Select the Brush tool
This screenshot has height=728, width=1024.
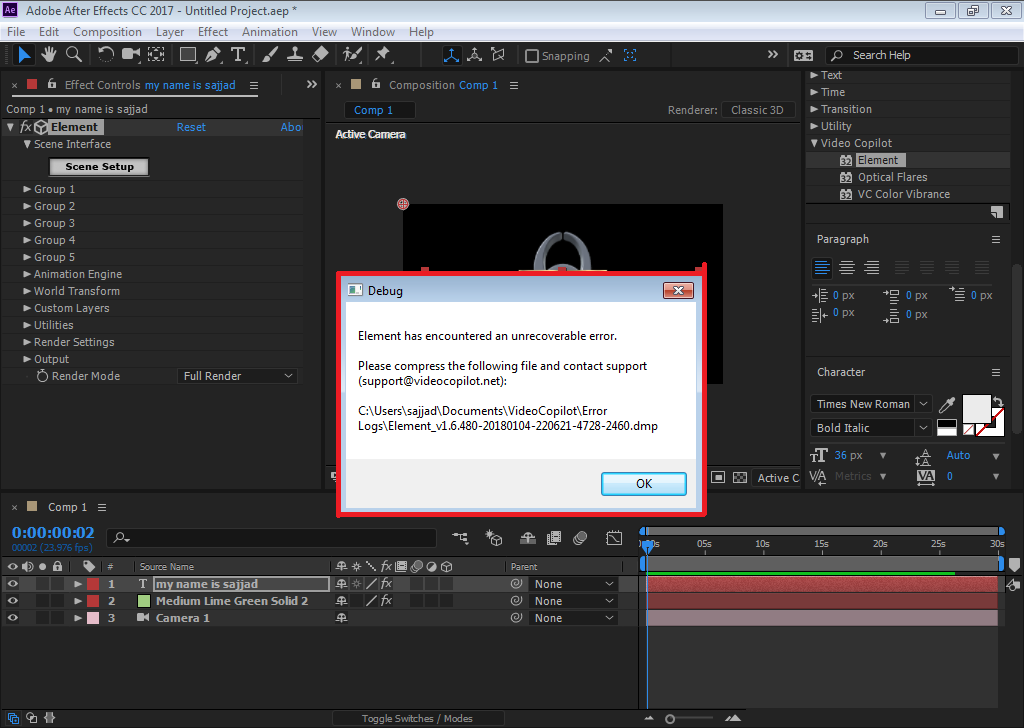[270, 55]
